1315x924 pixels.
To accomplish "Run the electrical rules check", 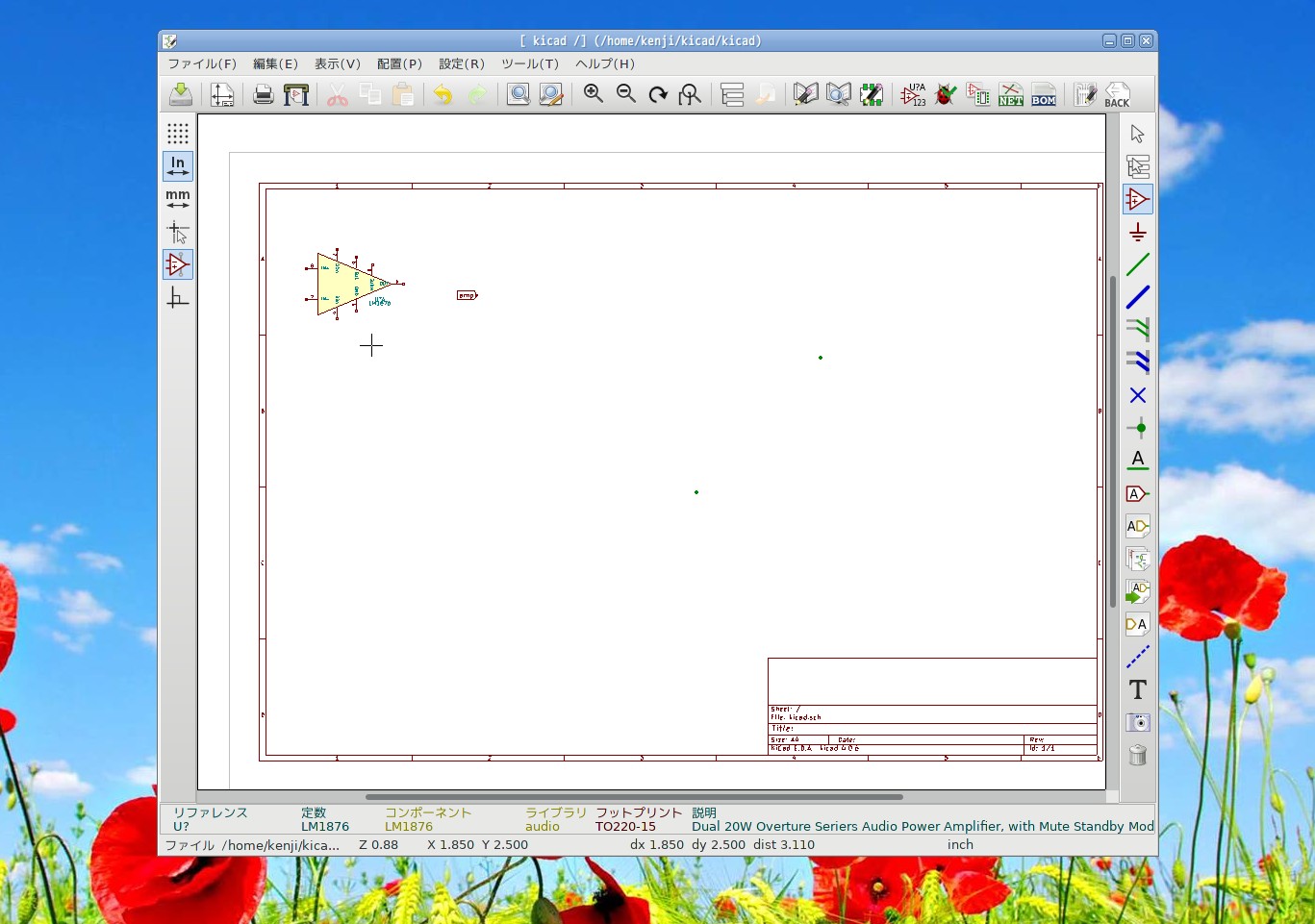I will pyautogui.click(x=945, y=94).
